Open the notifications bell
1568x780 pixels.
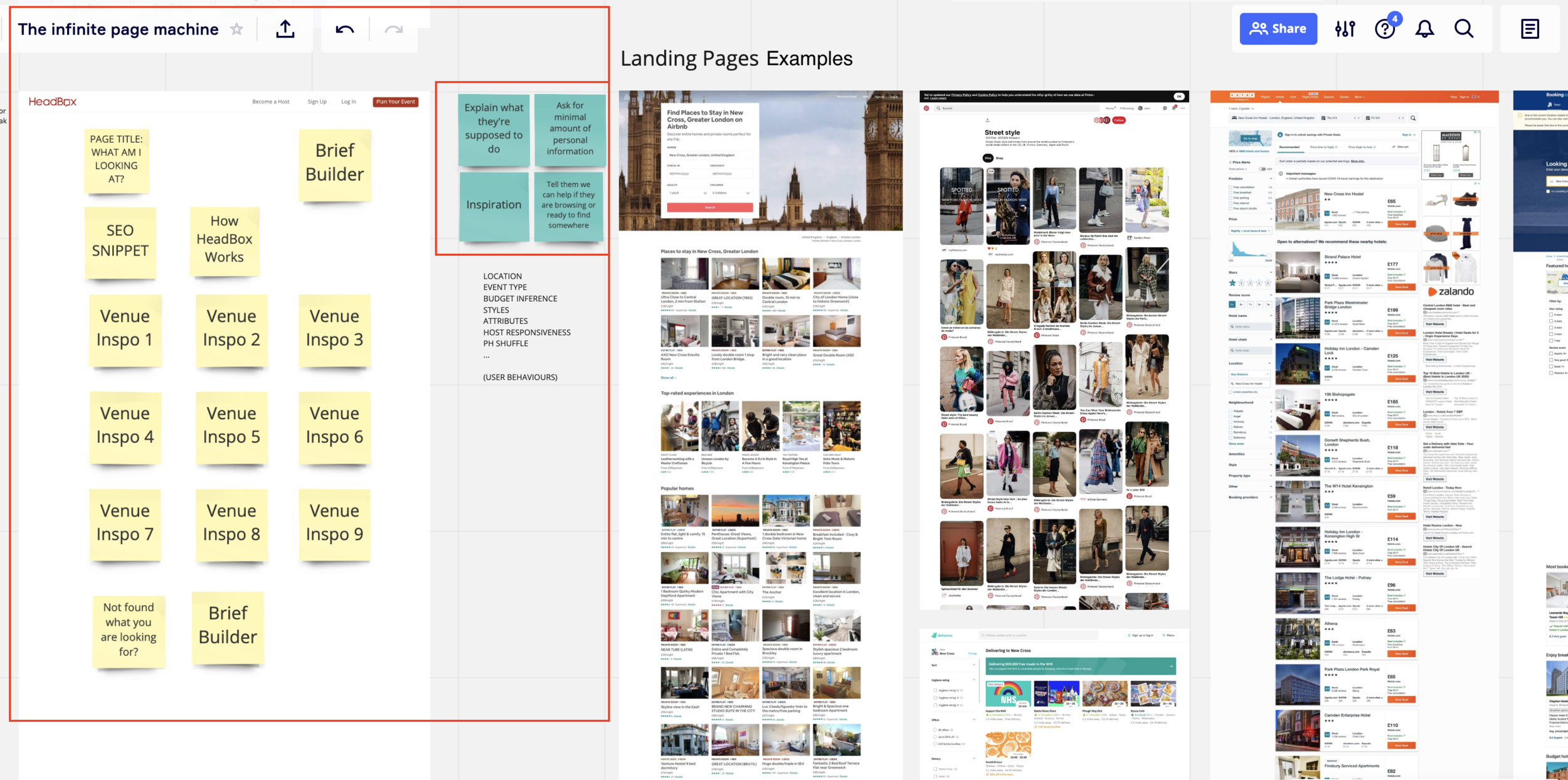(1424, 29)
